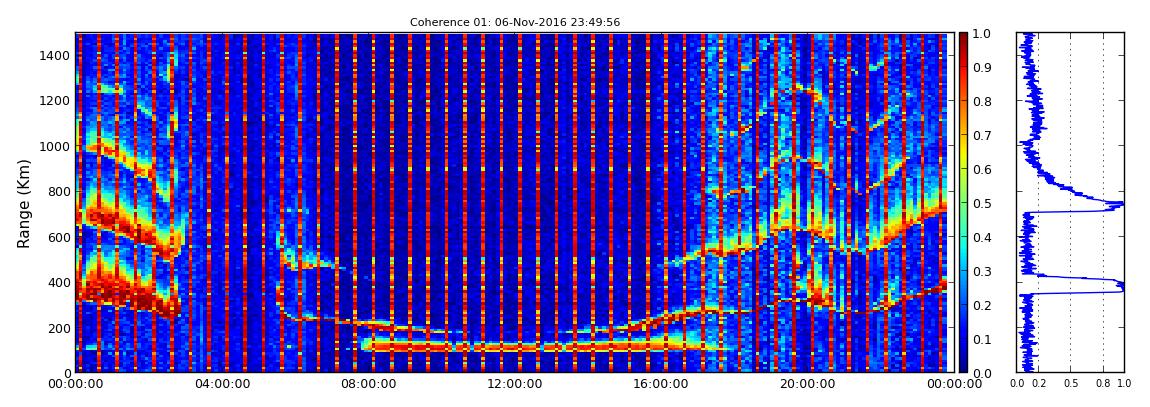Click the 04:00:00 time axis label
The height and width of the screenshot is (407, 1150).
[221, 384]
